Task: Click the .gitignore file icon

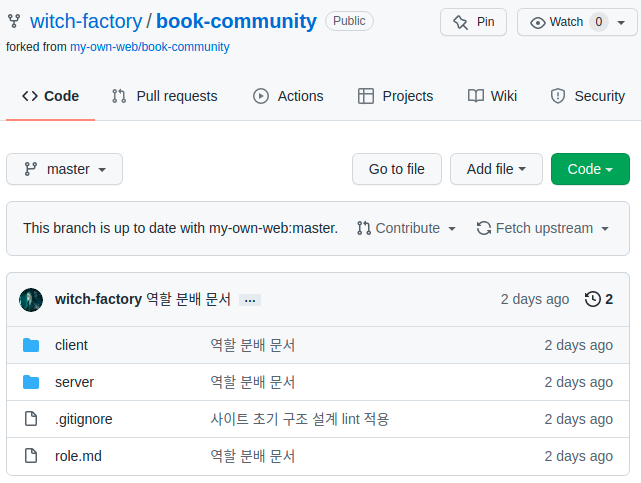Action: [x=31, y=419]
